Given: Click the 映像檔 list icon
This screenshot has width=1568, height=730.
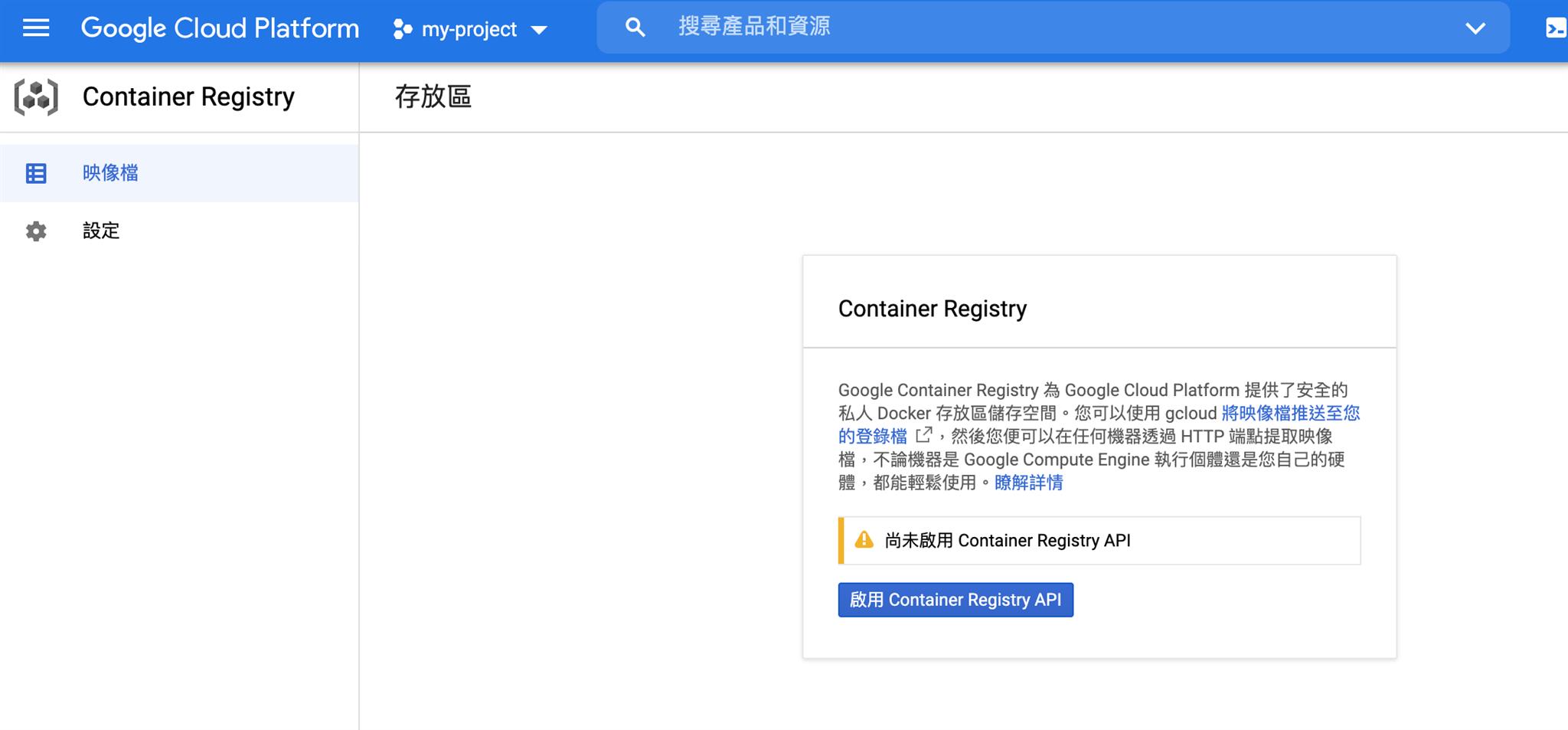Looking at the screenshot, I should click(x=36, y=173).
